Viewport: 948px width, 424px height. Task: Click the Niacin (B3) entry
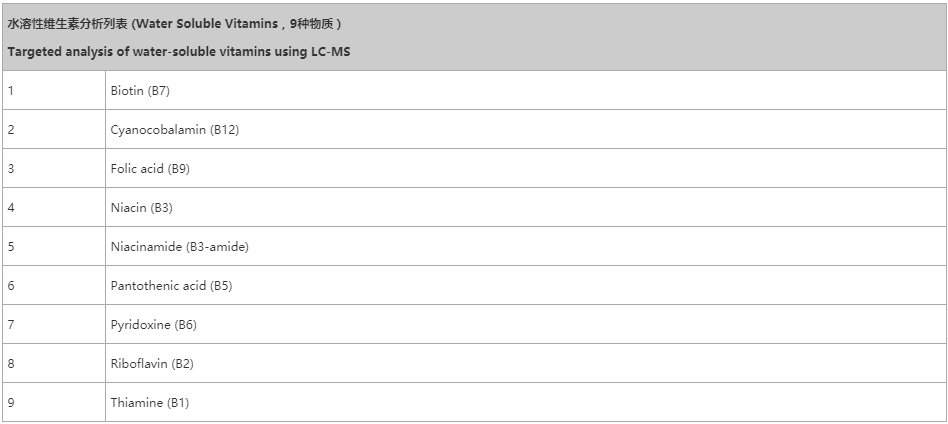pyautogui.click(x=142, y=208)
